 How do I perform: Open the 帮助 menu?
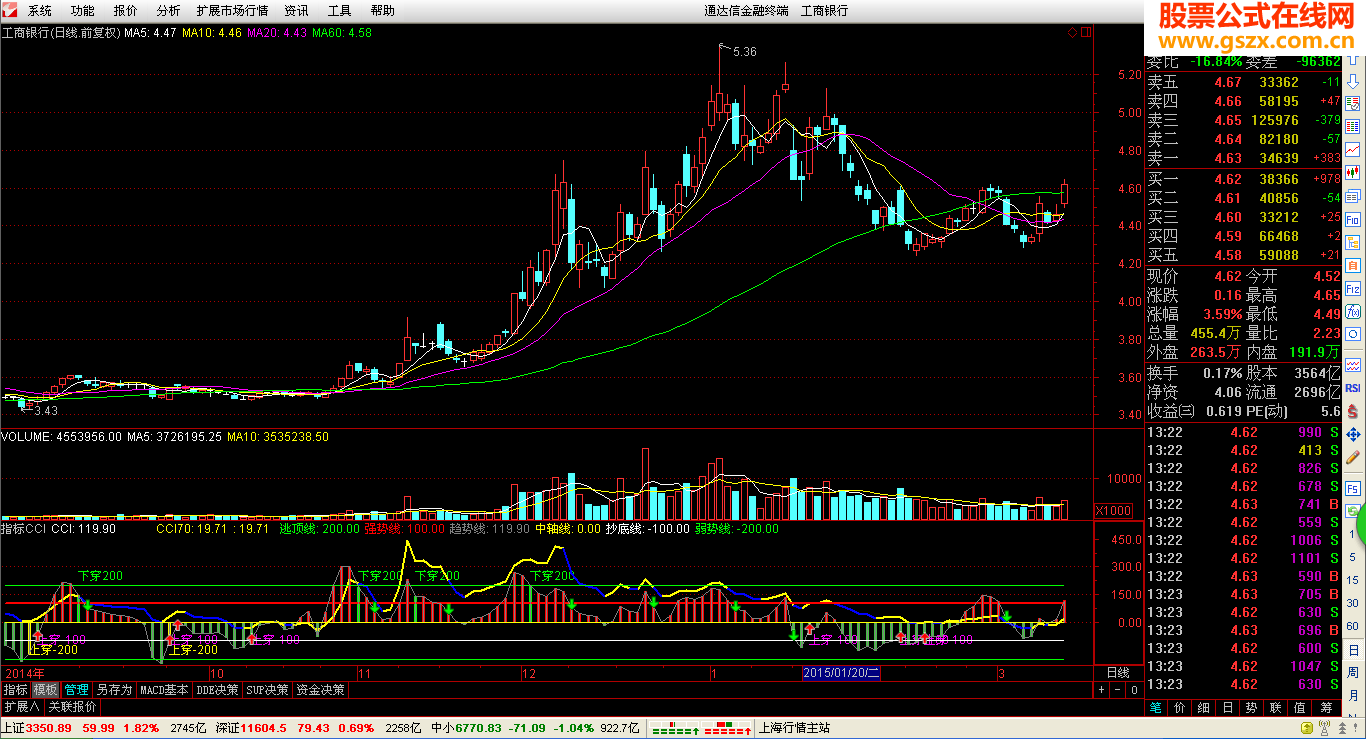[382, 10]
